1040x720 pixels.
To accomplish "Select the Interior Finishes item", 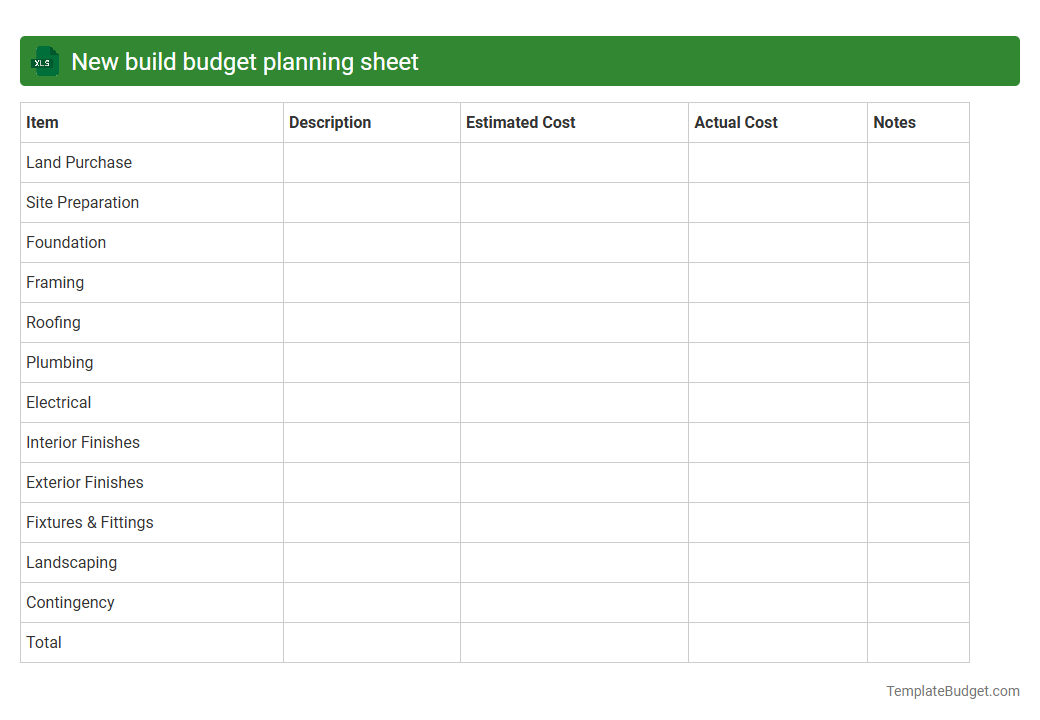I will pos(83,442).
